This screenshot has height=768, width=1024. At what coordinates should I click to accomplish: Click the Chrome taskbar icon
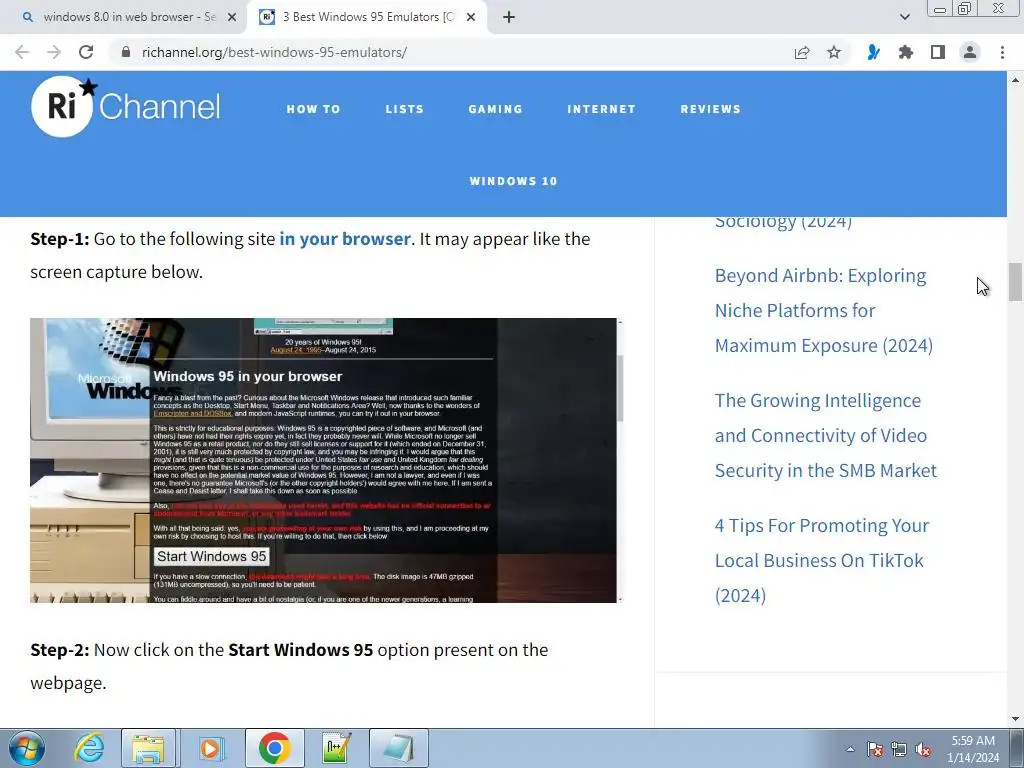point(274,748)
